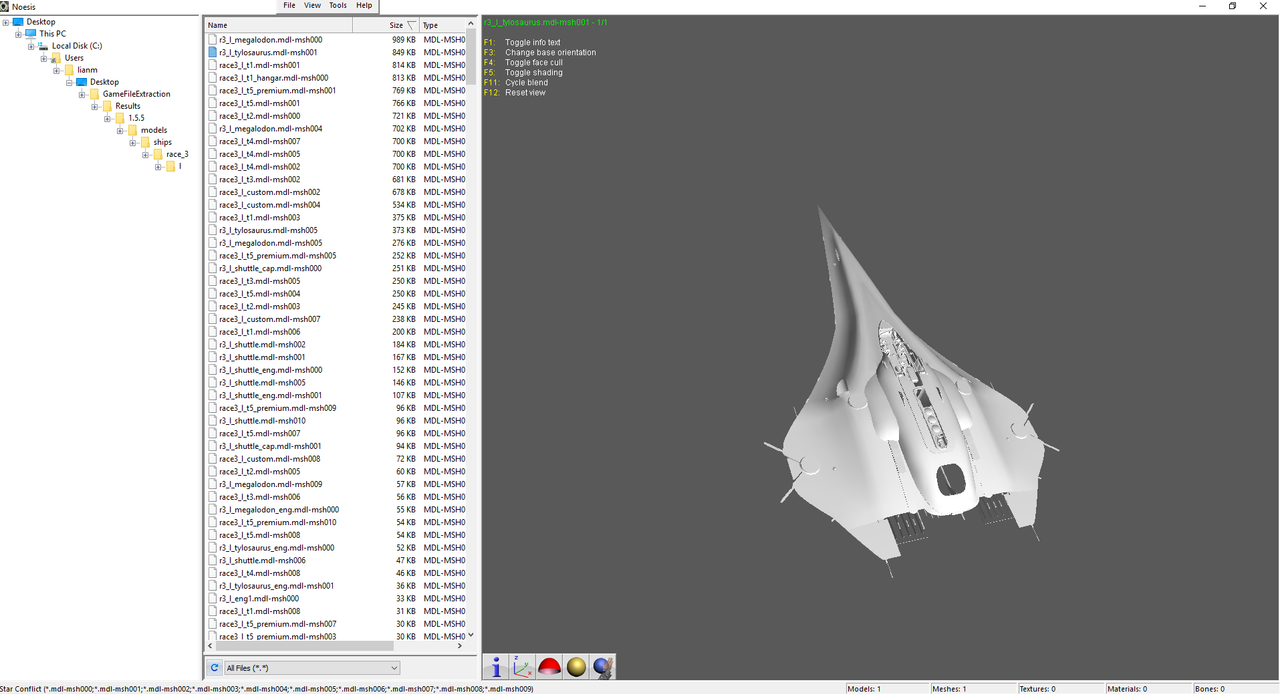The width and height of the screenshot is (1280, 694).
Task: Click the folder icon next to ships
Action: click(x=145, y=142)
